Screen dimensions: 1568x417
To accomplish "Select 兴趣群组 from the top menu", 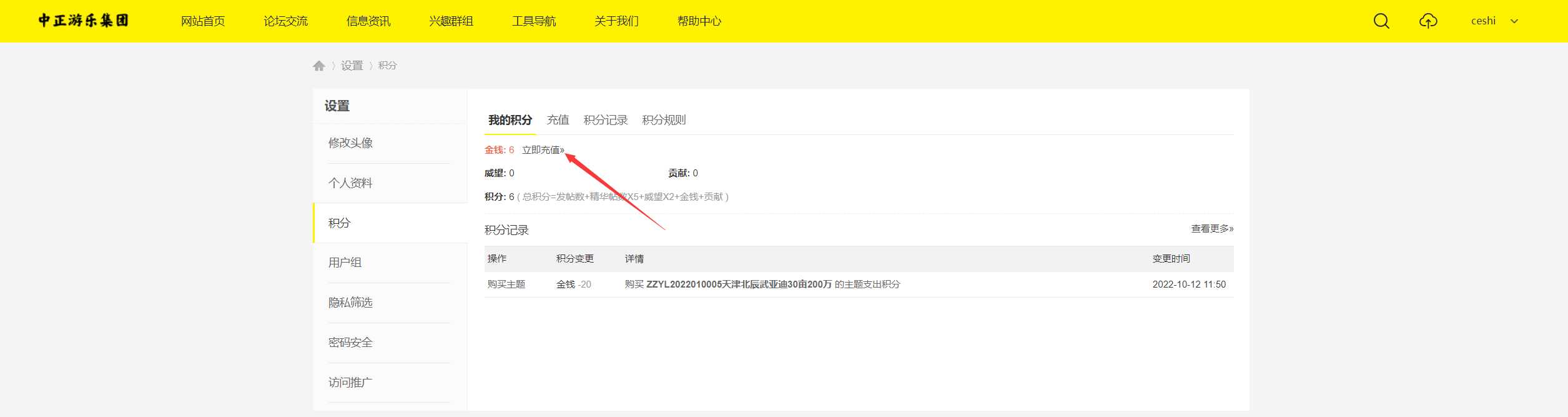I will pos(451,21).
